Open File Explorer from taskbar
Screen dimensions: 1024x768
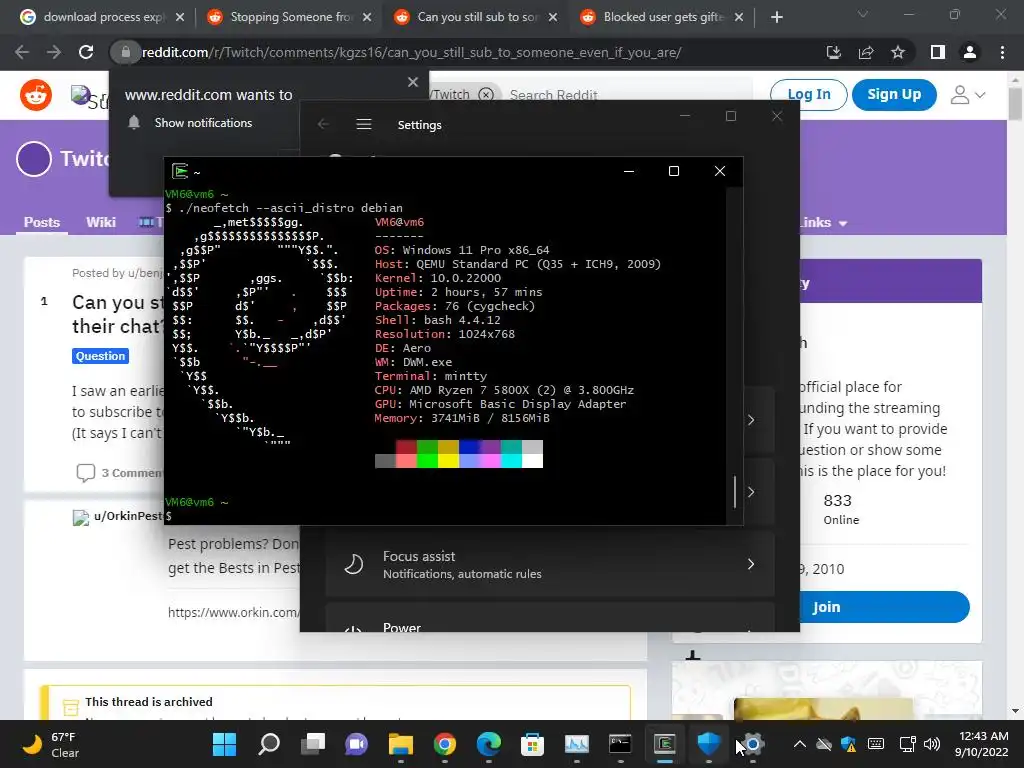tap(400, 744)
